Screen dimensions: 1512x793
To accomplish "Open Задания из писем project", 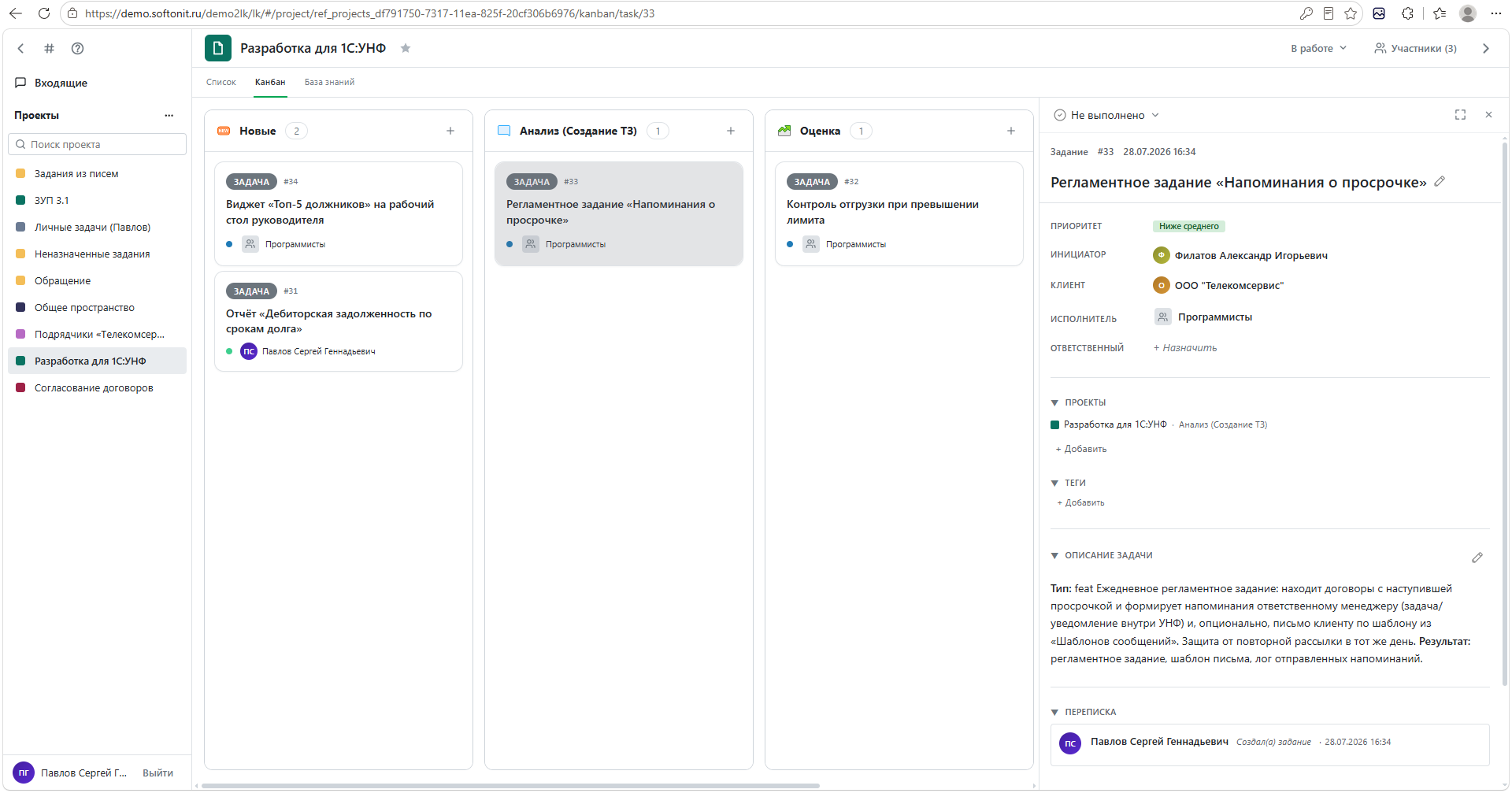I will click(97, 174).
